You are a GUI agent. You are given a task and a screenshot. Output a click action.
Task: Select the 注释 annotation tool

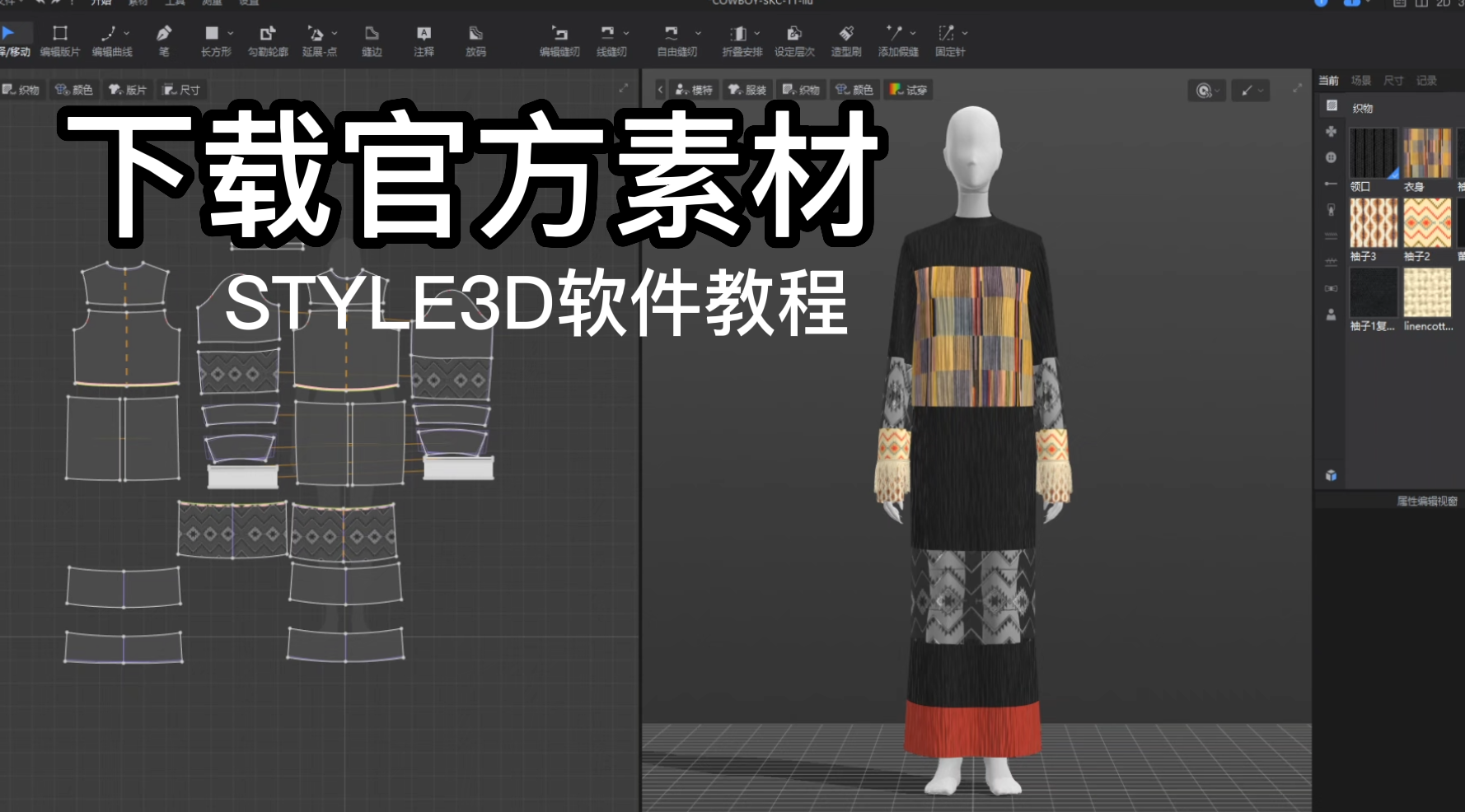(424, 40)
